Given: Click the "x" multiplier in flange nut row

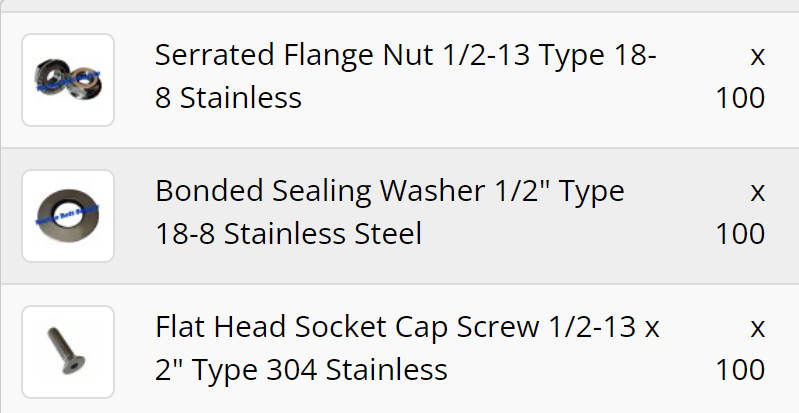Looking at the screenshot, I should tap(757, 55).
